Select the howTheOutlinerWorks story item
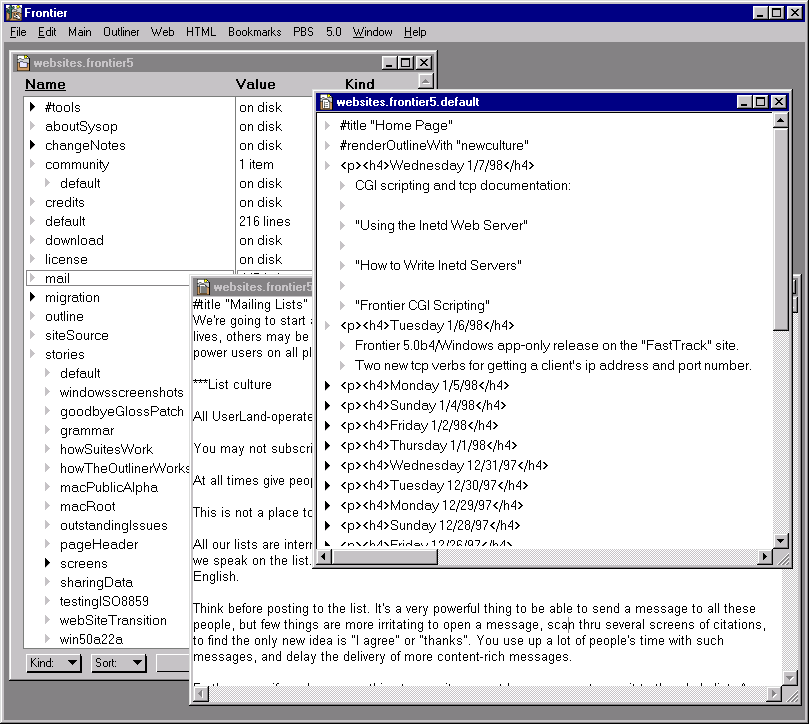Image resolution: width=809 pixels, height=724 pixels. (x=124, y=468)
